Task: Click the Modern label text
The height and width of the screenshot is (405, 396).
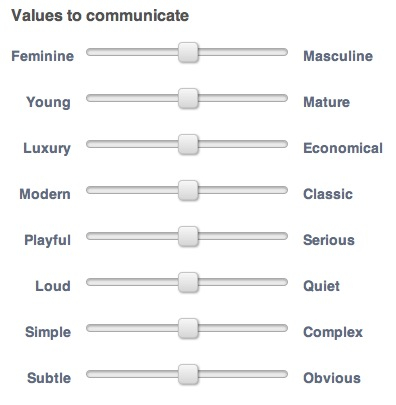Action: click(x=45, y=194)
